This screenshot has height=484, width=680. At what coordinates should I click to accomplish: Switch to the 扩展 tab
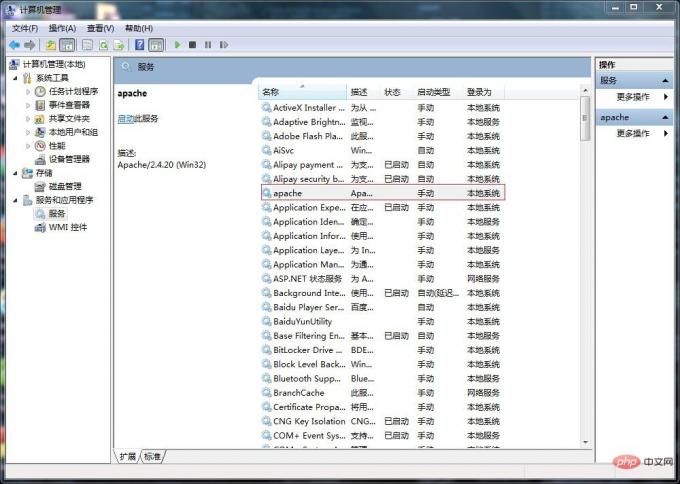[128, 456]
